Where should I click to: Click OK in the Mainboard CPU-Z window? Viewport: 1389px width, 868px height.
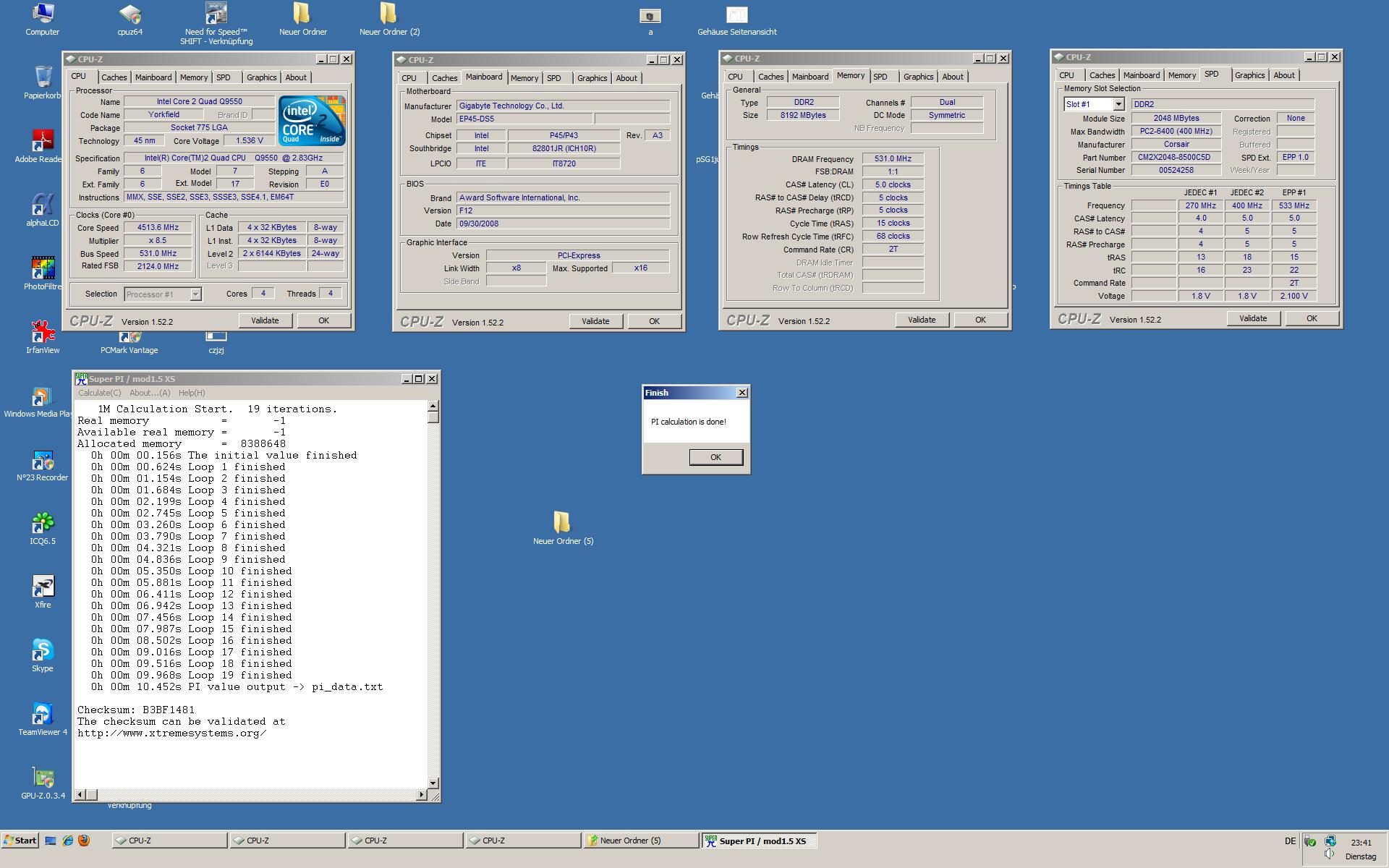(654, 321)
